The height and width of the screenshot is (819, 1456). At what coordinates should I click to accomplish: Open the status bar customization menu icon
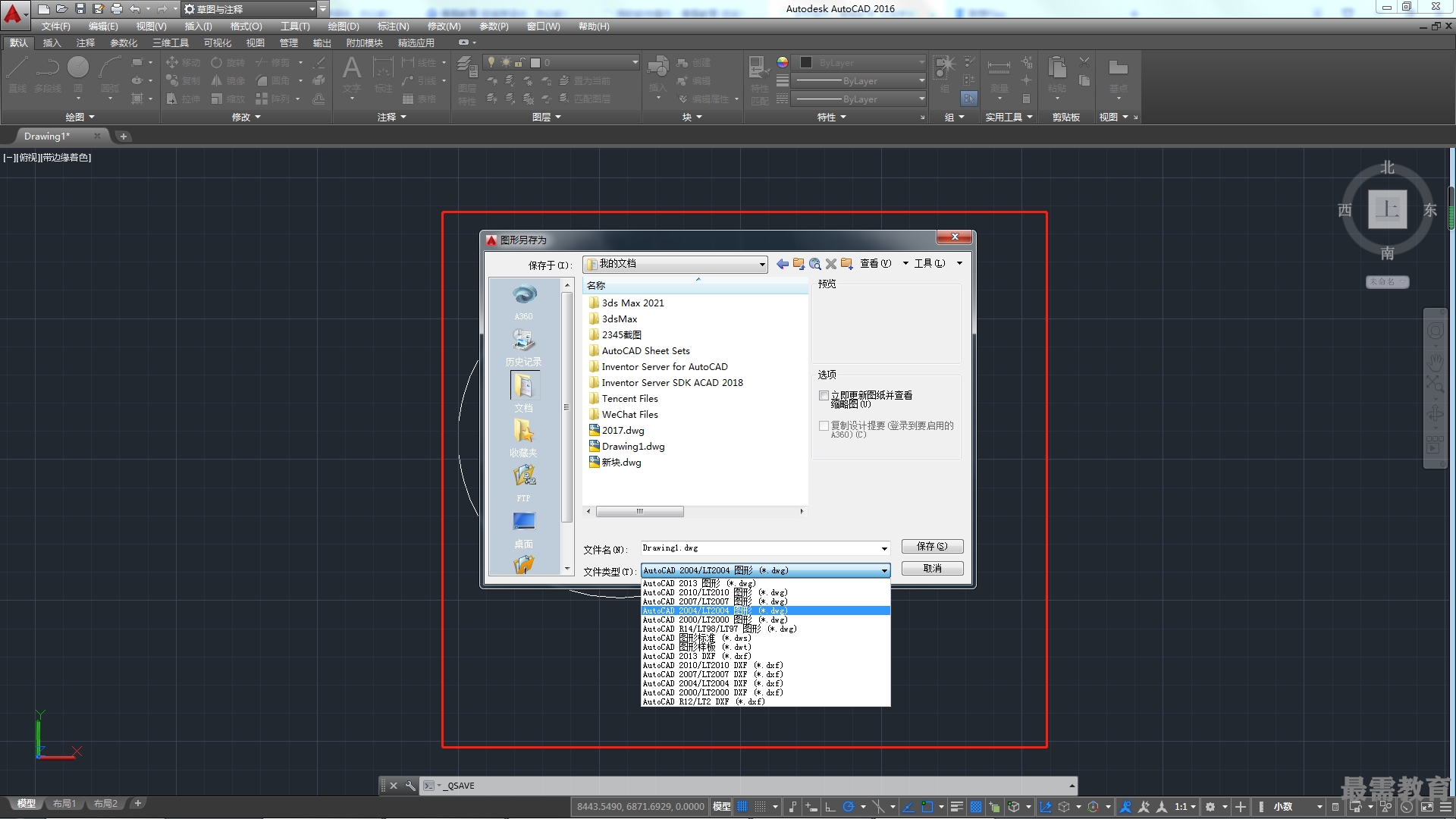(1445, 807)
